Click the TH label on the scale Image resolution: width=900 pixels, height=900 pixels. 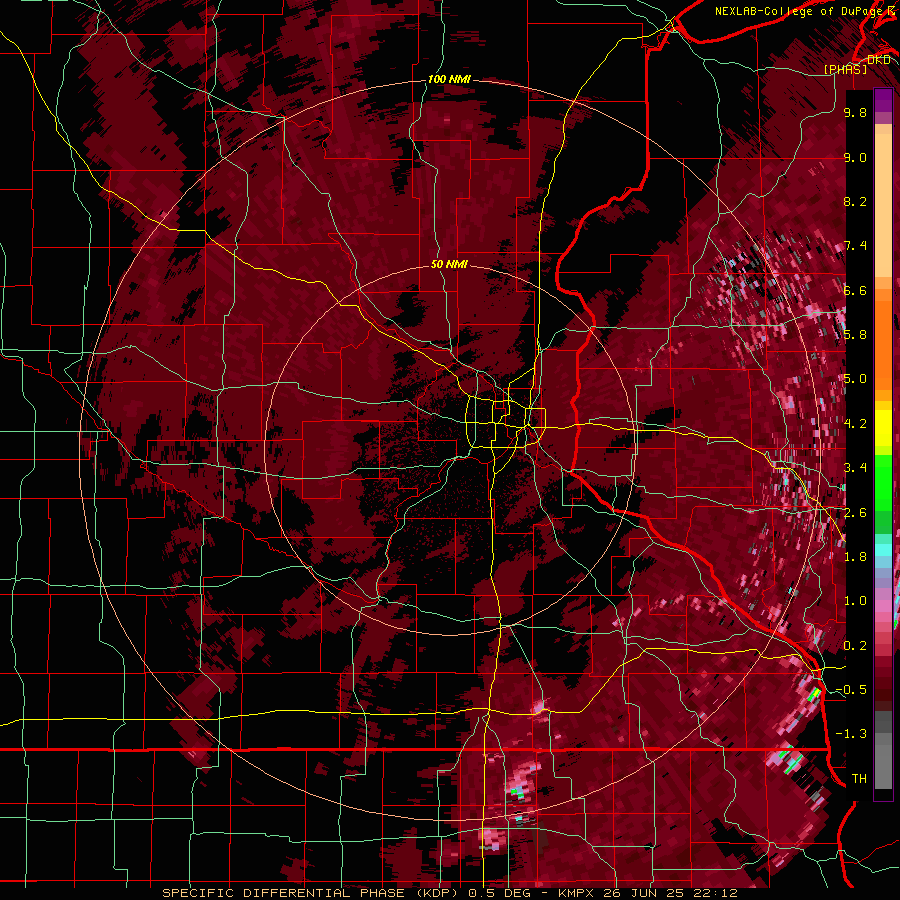(859, 778)
